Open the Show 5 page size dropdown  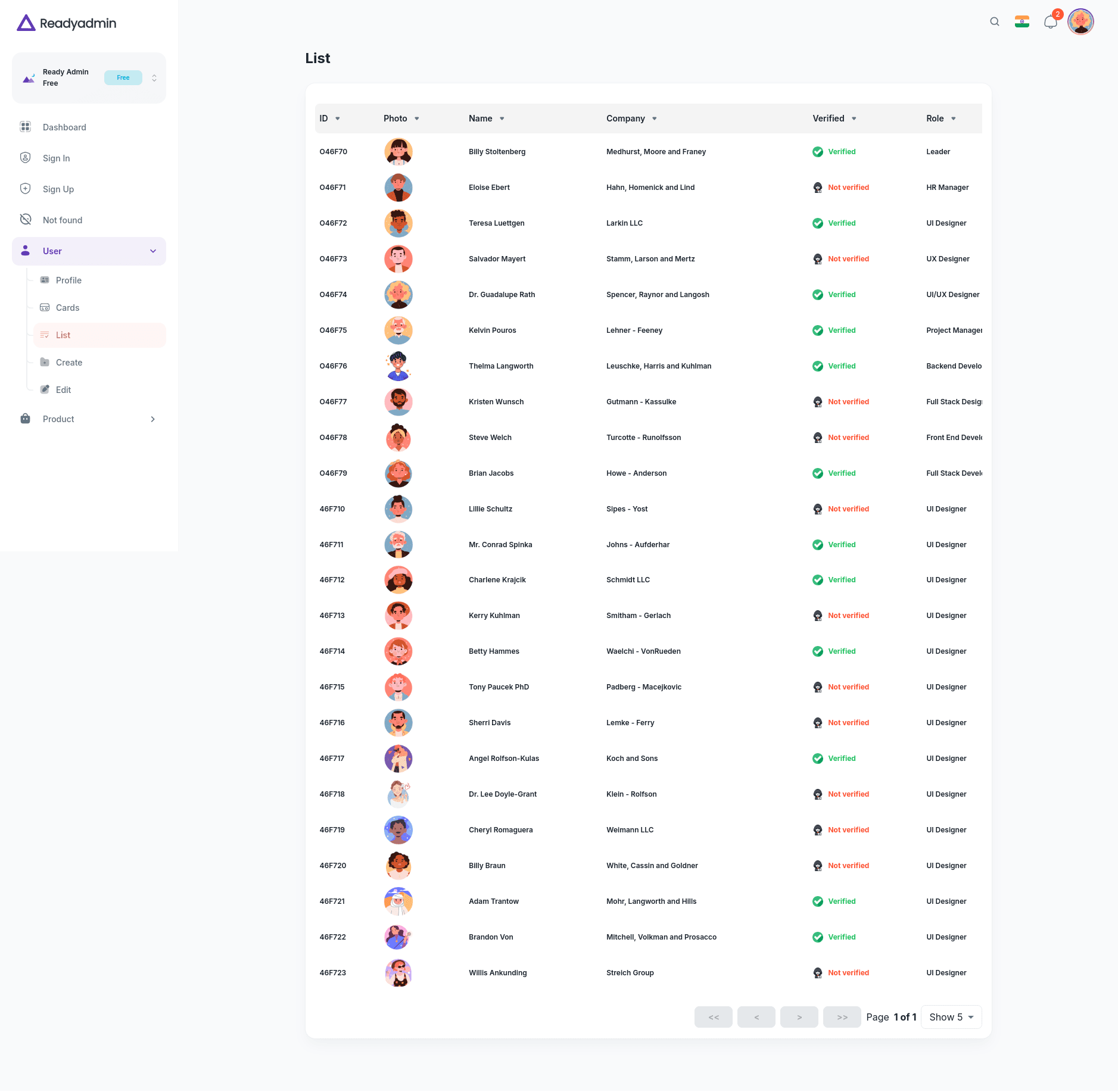pyautogui.click(x=950, y=1017)
